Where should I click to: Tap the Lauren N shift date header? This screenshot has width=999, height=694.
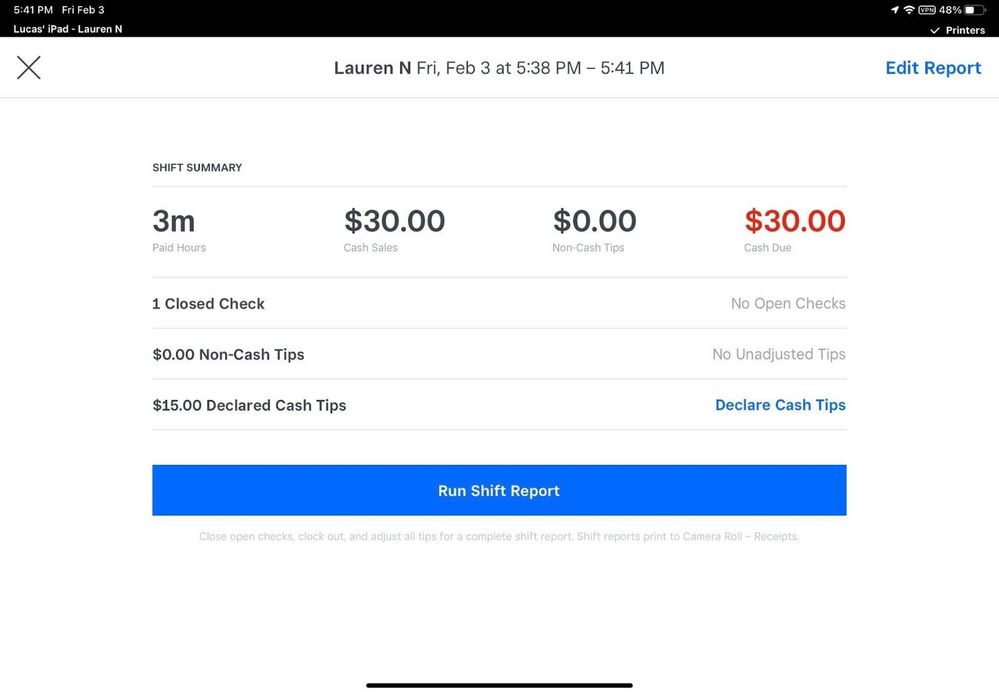coord(499,68)
